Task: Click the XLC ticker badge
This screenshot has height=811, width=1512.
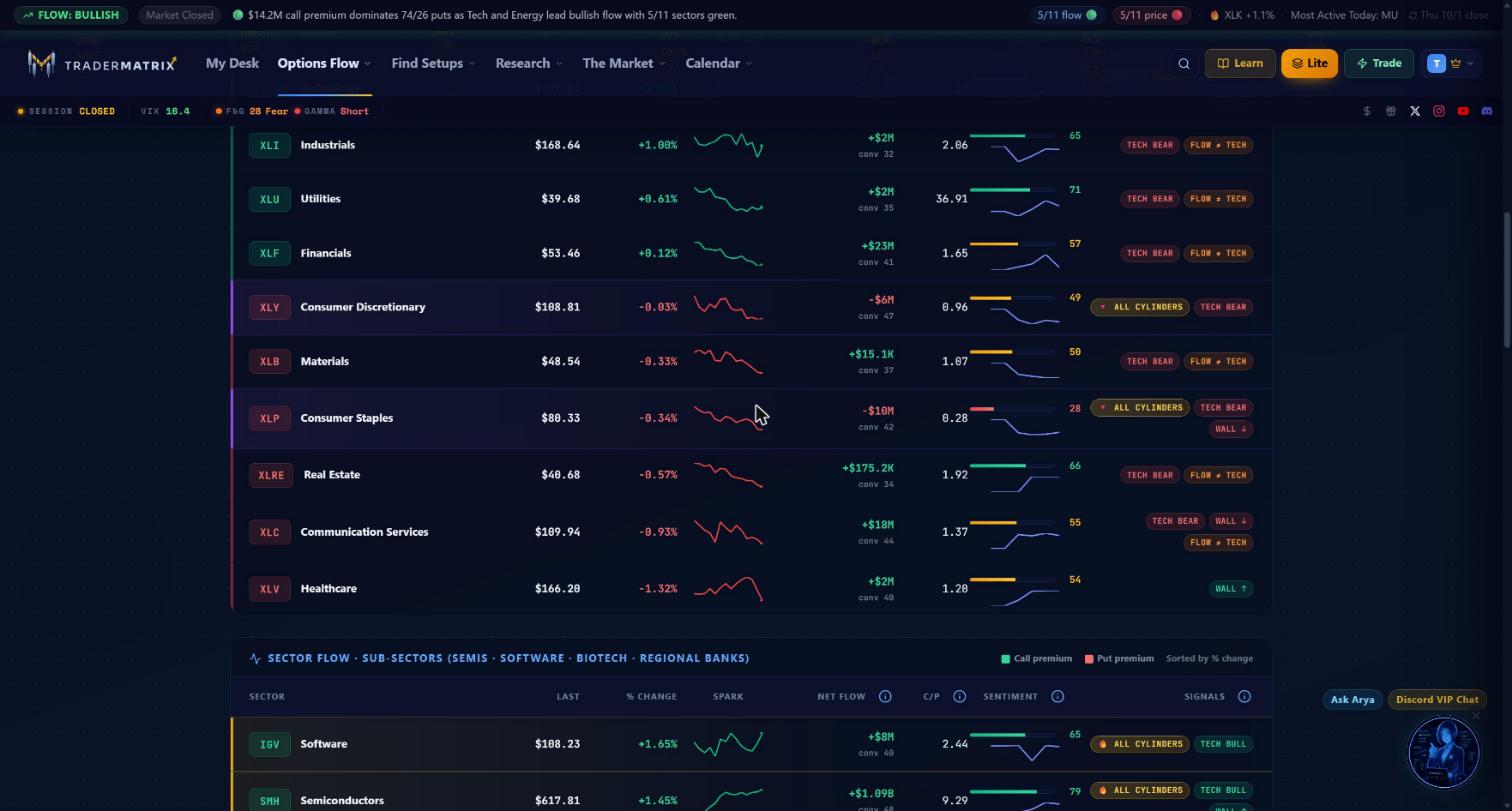Action: click(x=269, y=532)
